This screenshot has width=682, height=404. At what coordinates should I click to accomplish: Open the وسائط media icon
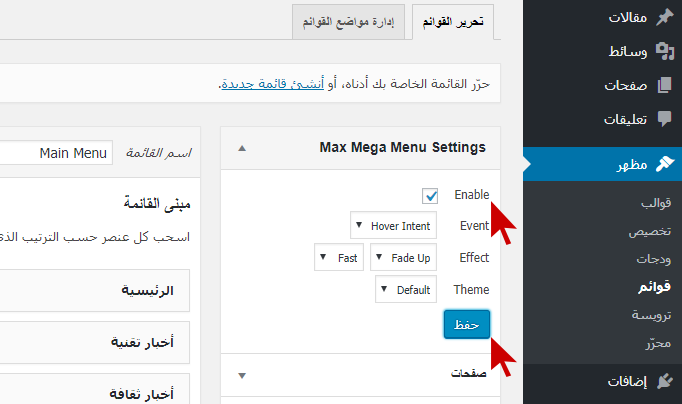point(665,51)
